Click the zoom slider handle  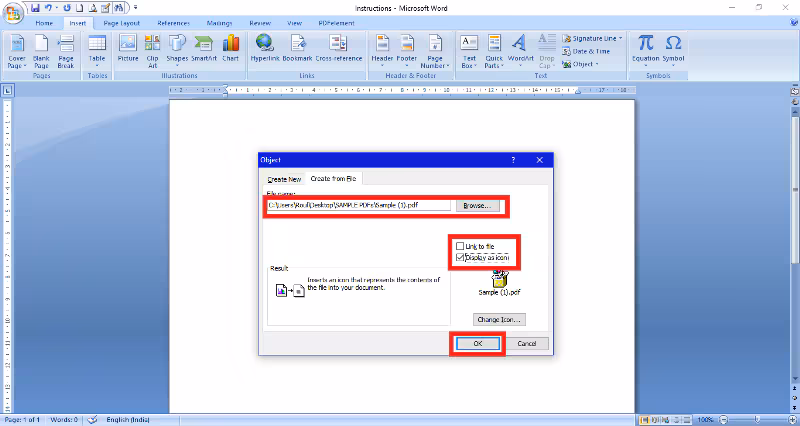pyautogui.click(x=757, y=420)
